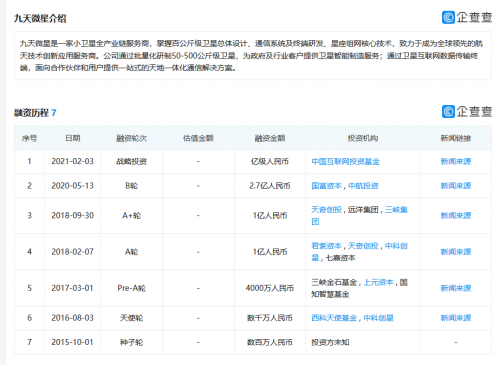Open 新闻来源 for the 2021-02-03 round
The image size is (500, 365).
456,162
